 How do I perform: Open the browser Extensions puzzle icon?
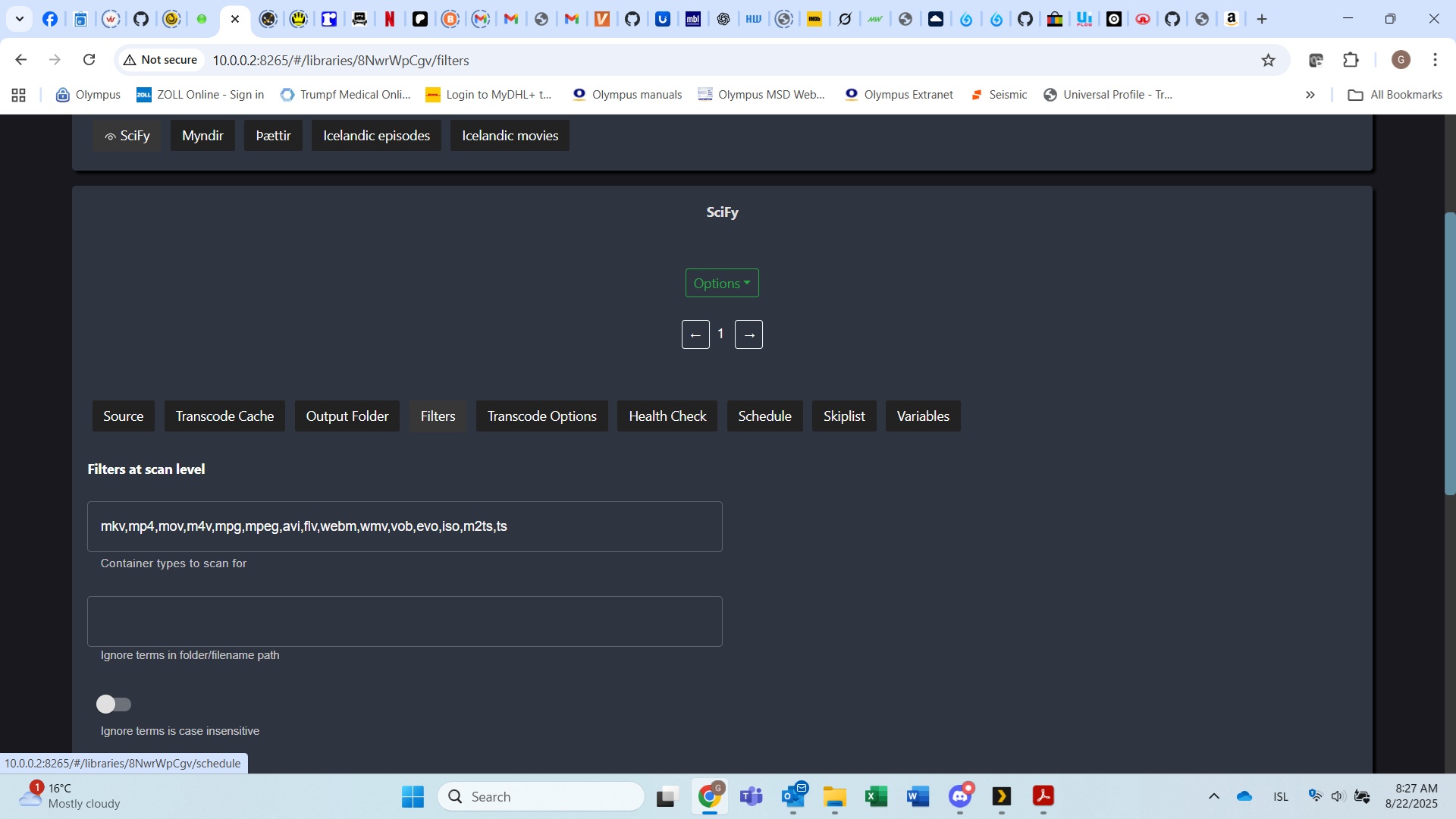click(x=1351, y=60)
